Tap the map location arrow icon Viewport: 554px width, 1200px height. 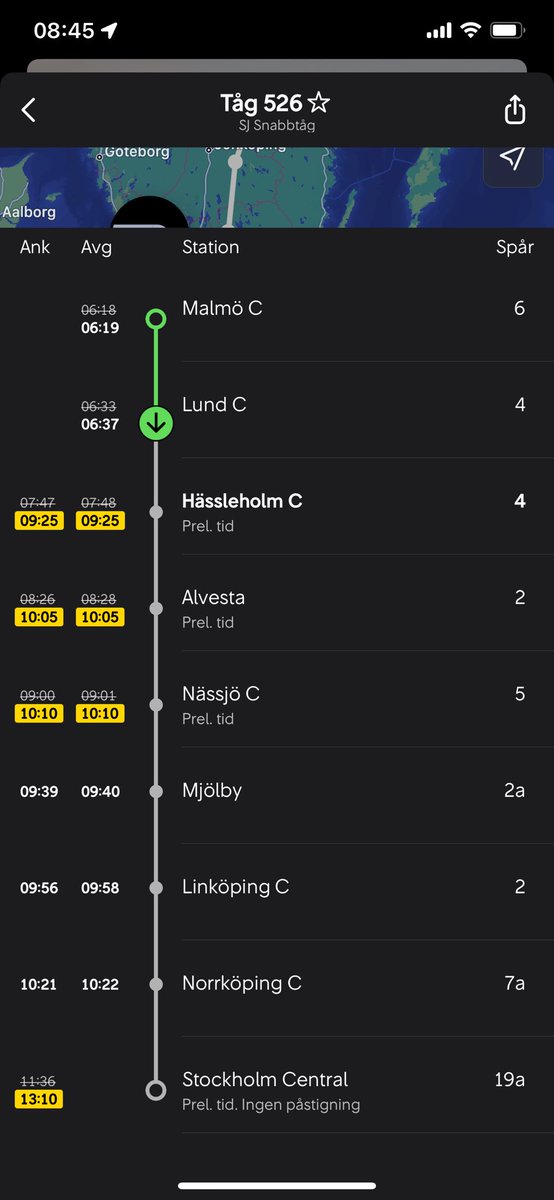513,158
